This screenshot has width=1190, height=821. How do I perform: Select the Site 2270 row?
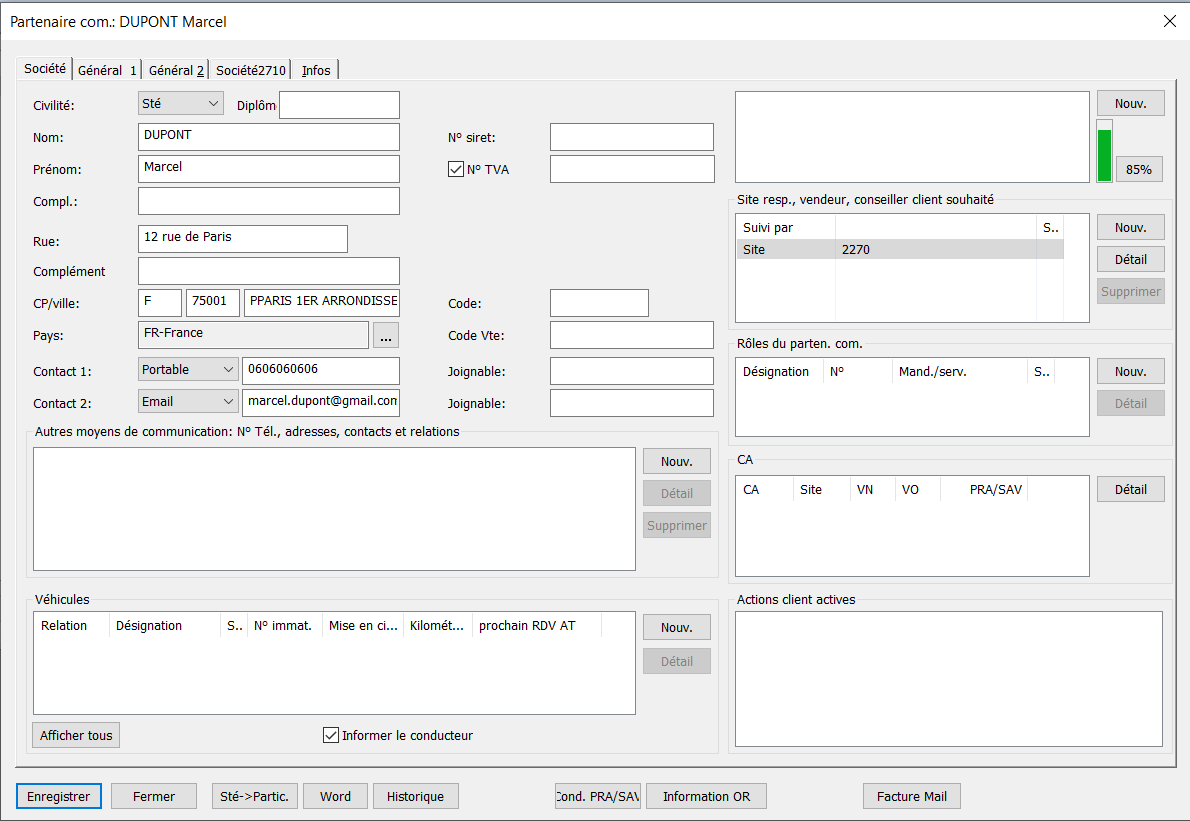click(900, 250)
